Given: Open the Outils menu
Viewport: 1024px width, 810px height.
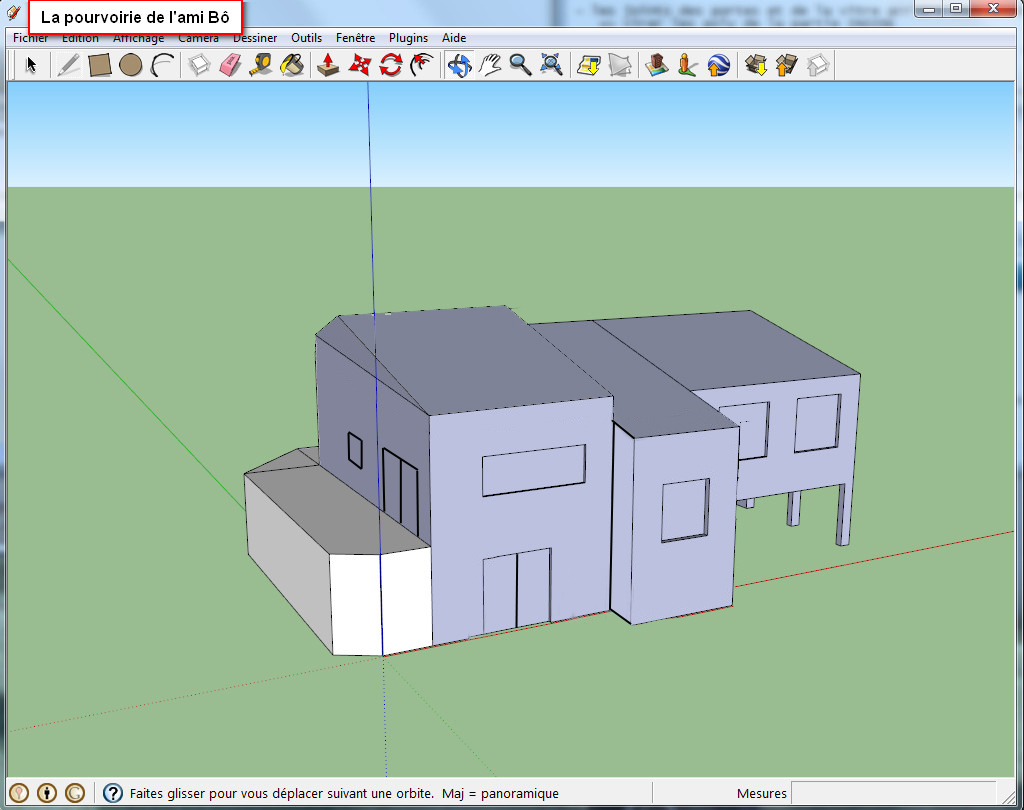Looking at the screenshot, I should click(306, 38).
